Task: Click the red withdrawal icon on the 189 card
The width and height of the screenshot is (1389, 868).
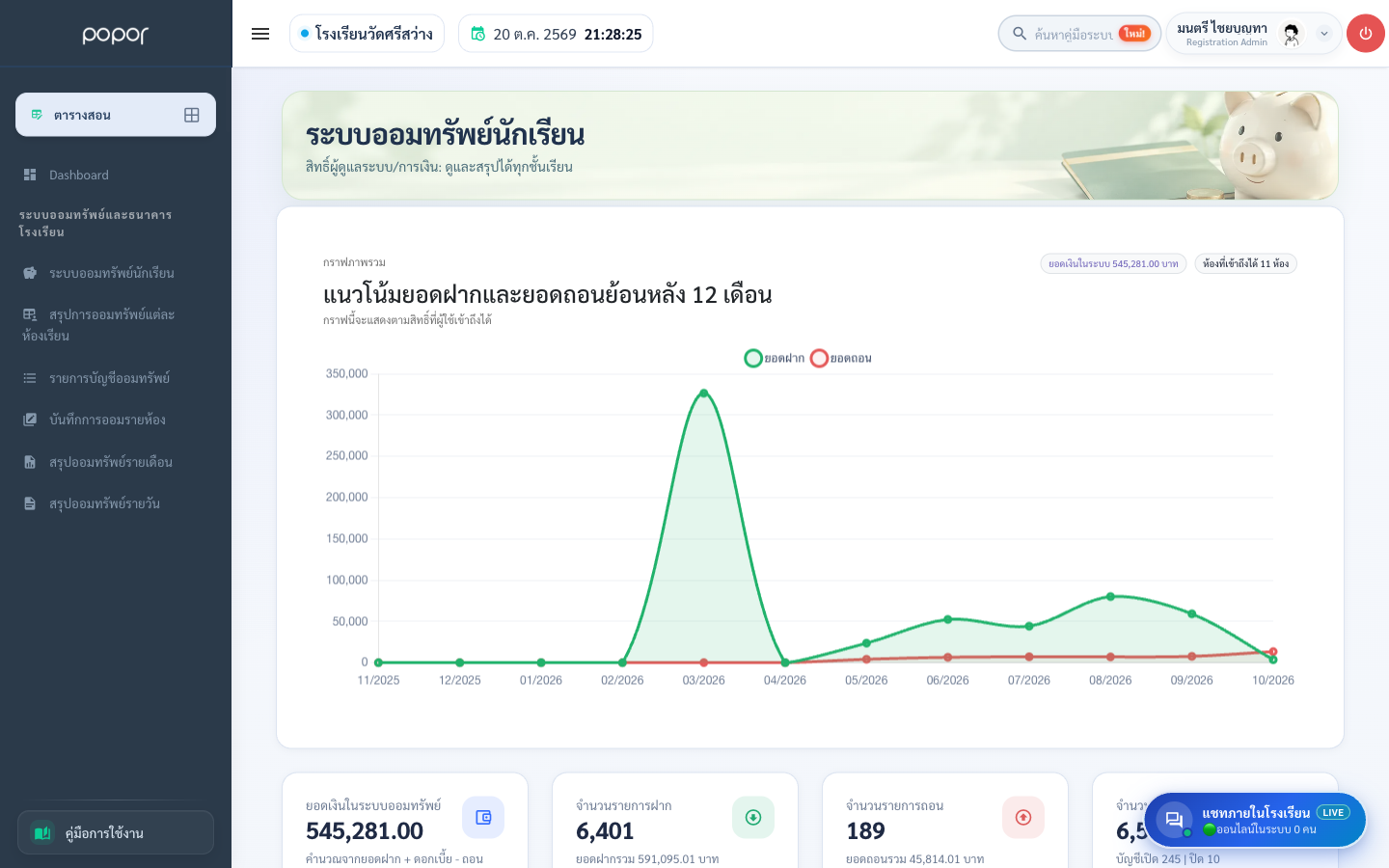Action: click(1023, 817)
